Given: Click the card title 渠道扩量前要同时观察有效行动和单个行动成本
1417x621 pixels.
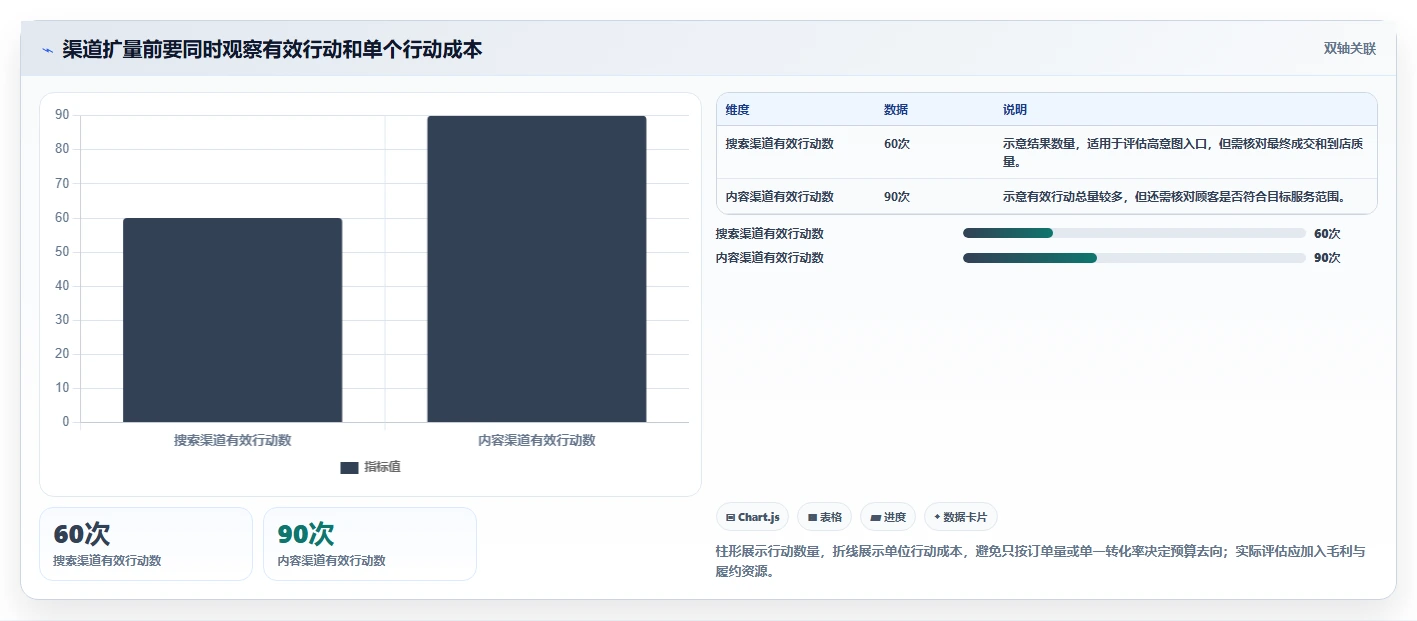Looking at the screenshot, I should click(272, 50).
